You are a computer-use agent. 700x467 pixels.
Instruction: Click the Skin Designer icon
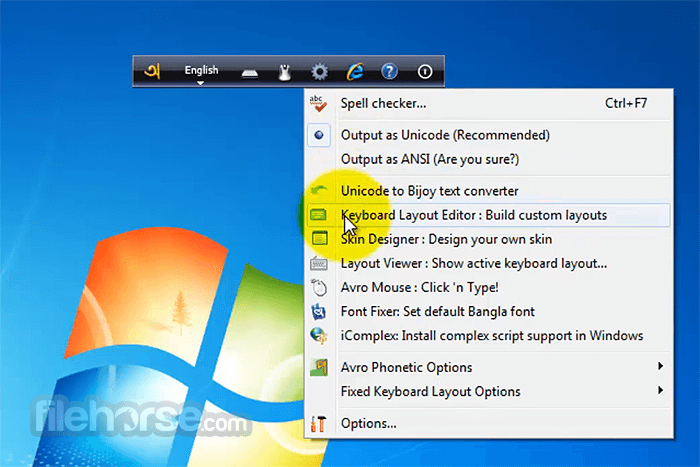[320, 238]
